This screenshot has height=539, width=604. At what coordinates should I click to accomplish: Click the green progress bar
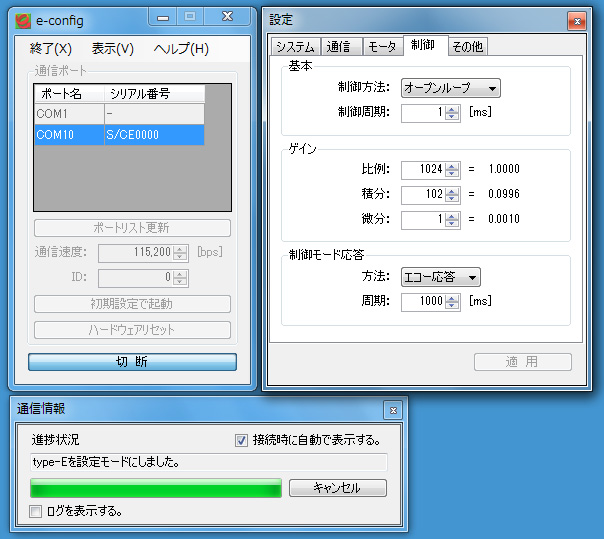pyautogui.click(x=156, y=488)
